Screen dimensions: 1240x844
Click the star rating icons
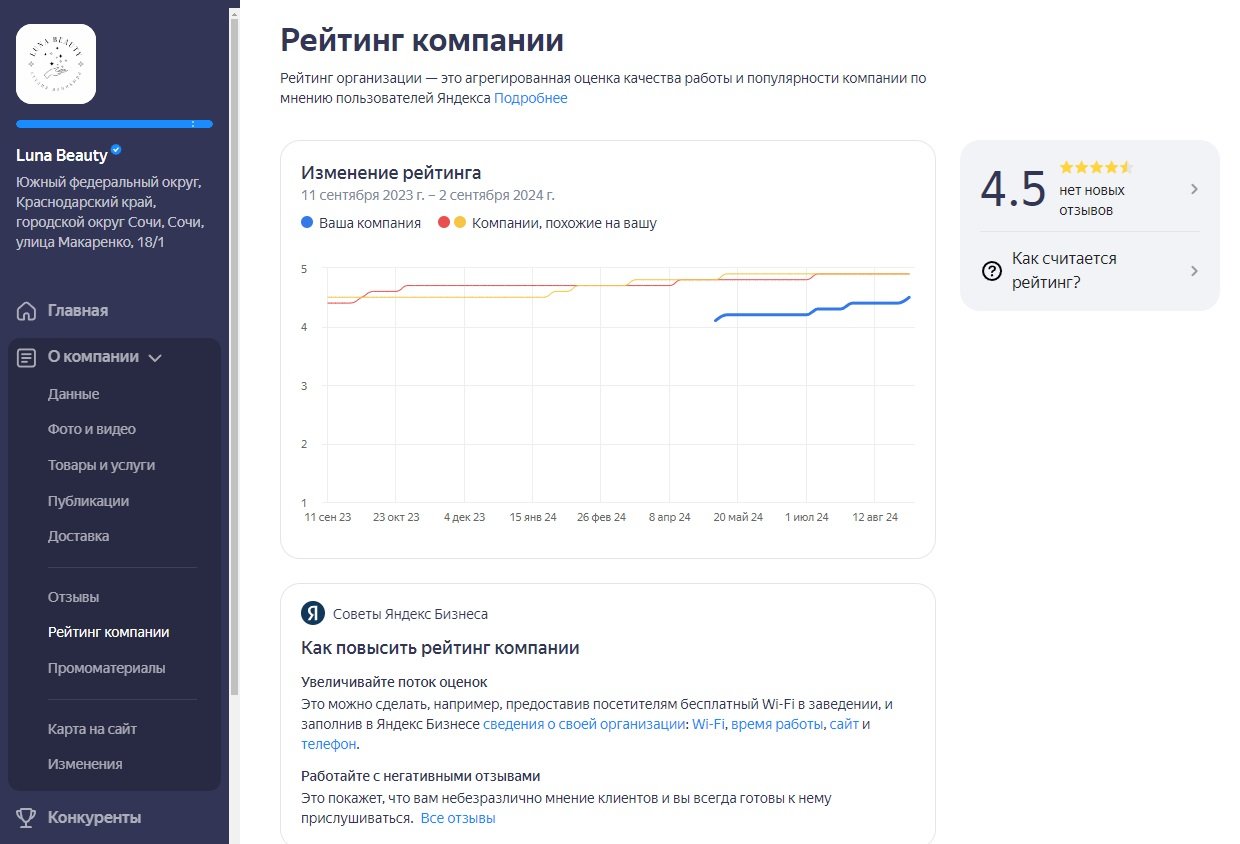pos(1096,167)
